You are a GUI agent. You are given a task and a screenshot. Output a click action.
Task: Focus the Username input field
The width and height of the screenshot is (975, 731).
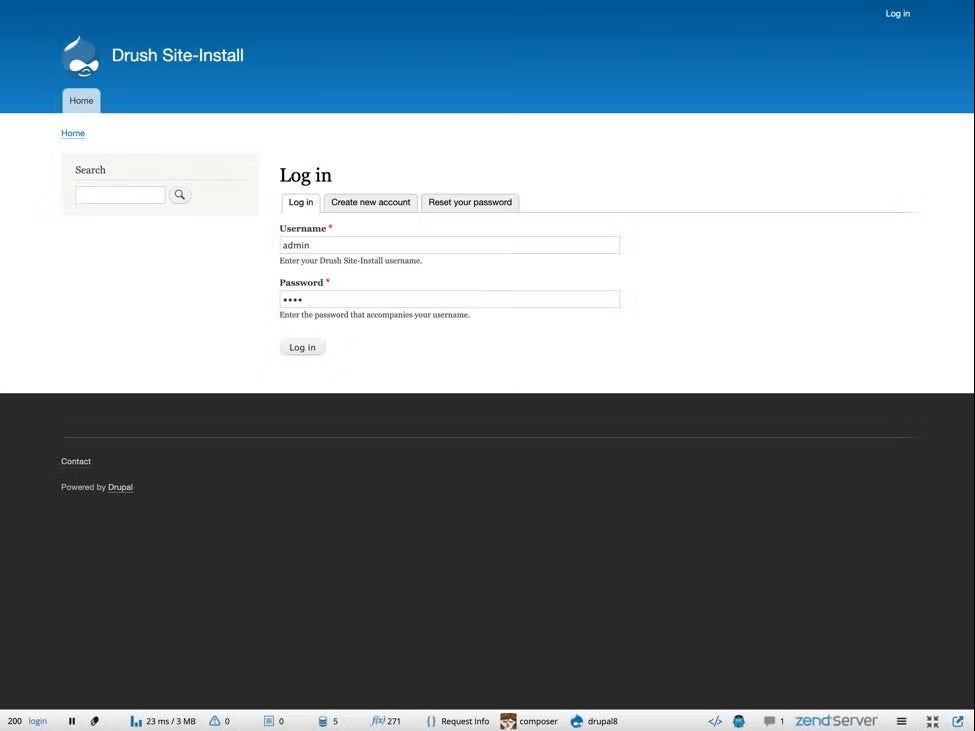[x=449, y=245]
